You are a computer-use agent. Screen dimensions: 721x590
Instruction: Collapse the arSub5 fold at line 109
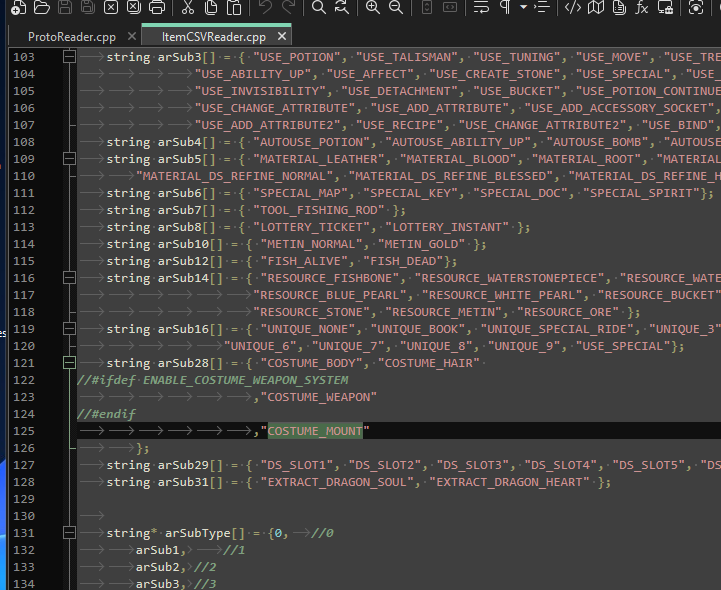pyautogui.click(x=69, y=159)
